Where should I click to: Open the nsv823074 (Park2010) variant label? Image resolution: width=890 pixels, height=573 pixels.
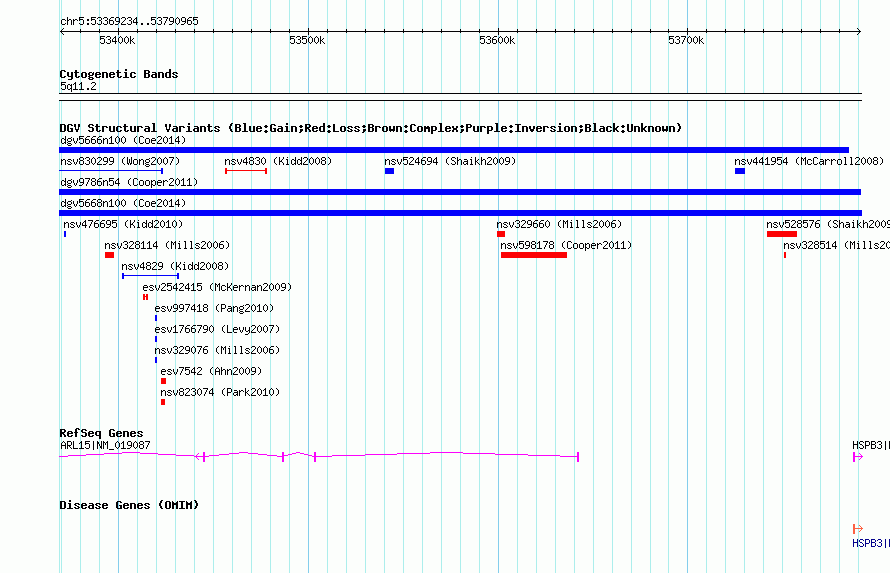[x=220, y=392]
